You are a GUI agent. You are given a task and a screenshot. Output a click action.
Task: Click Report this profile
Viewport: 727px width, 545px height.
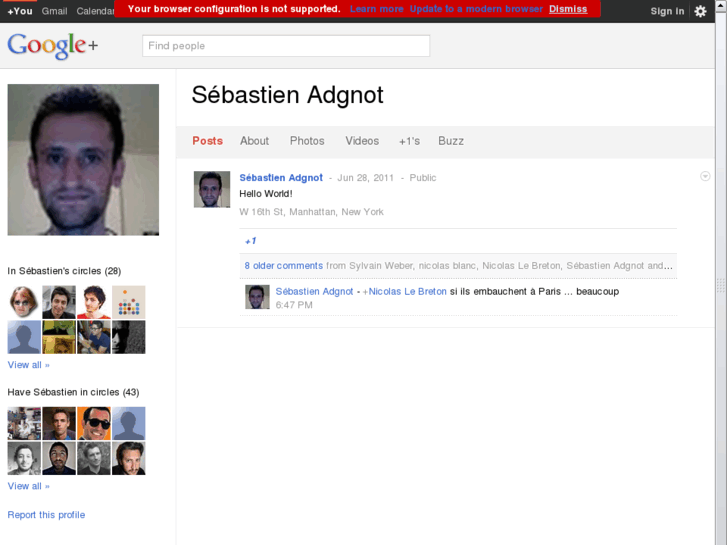(x=46, y=515)
